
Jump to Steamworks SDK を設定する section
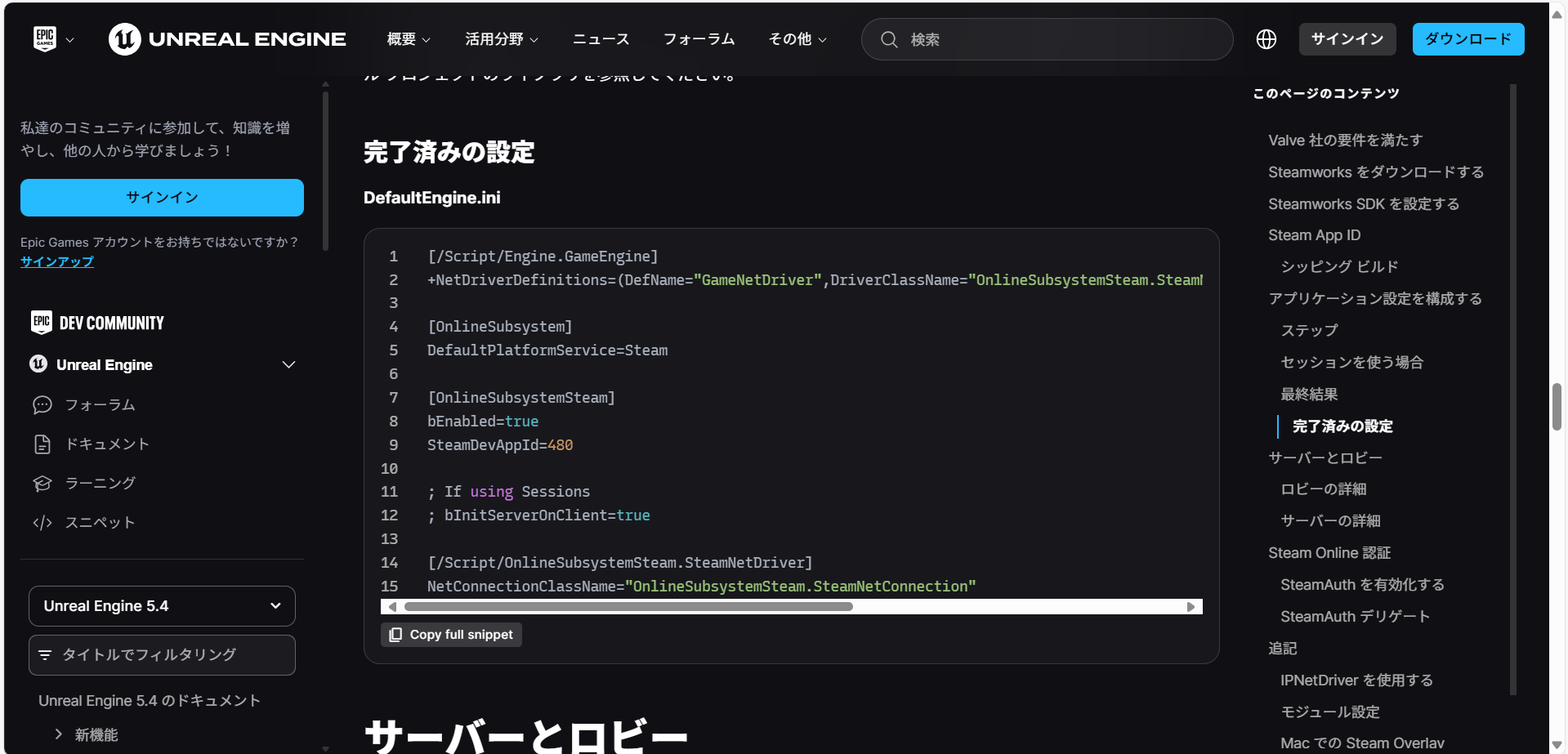(x=1364, y=204)
